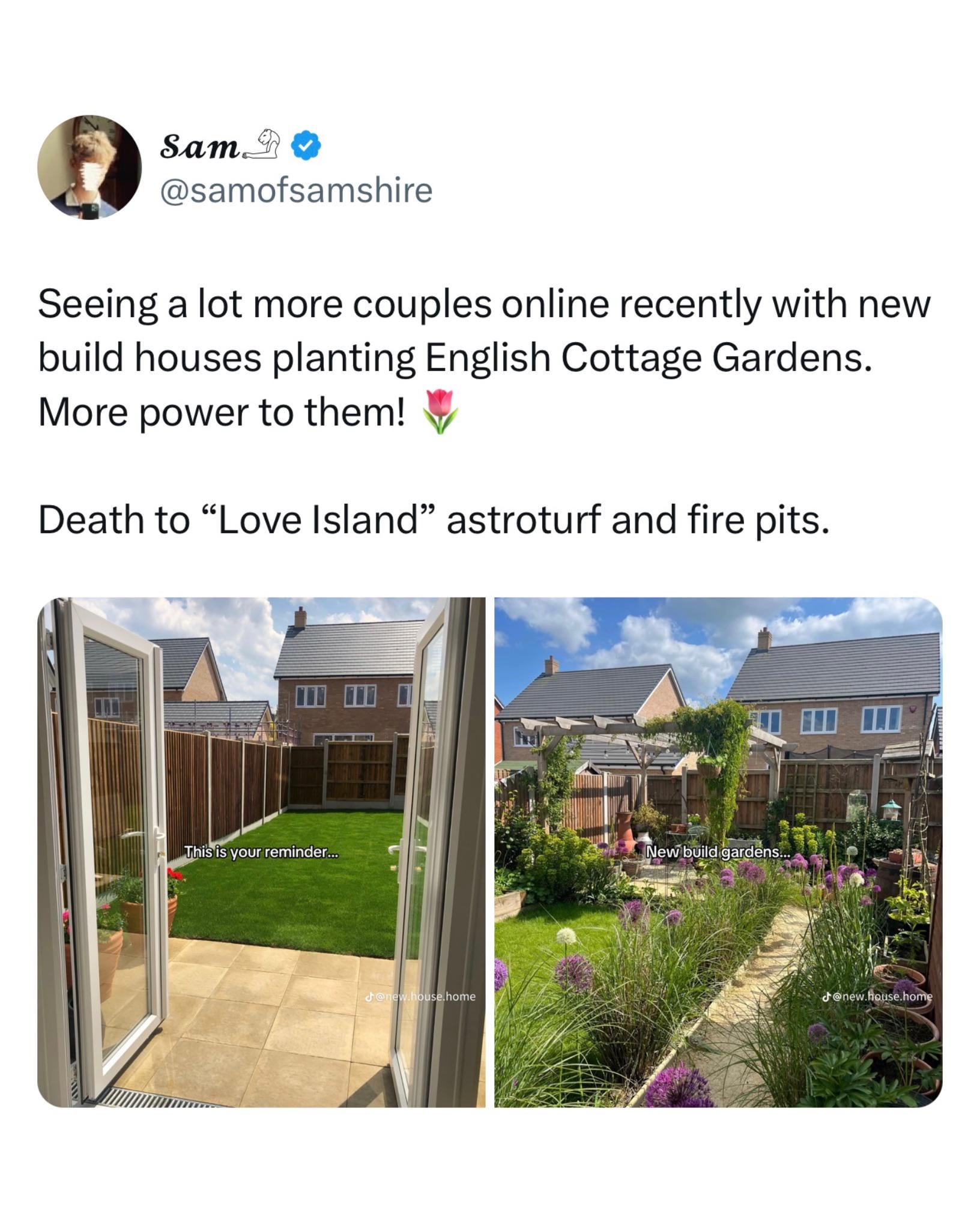Open the @samofsamshire handle link

click(297, 190)
